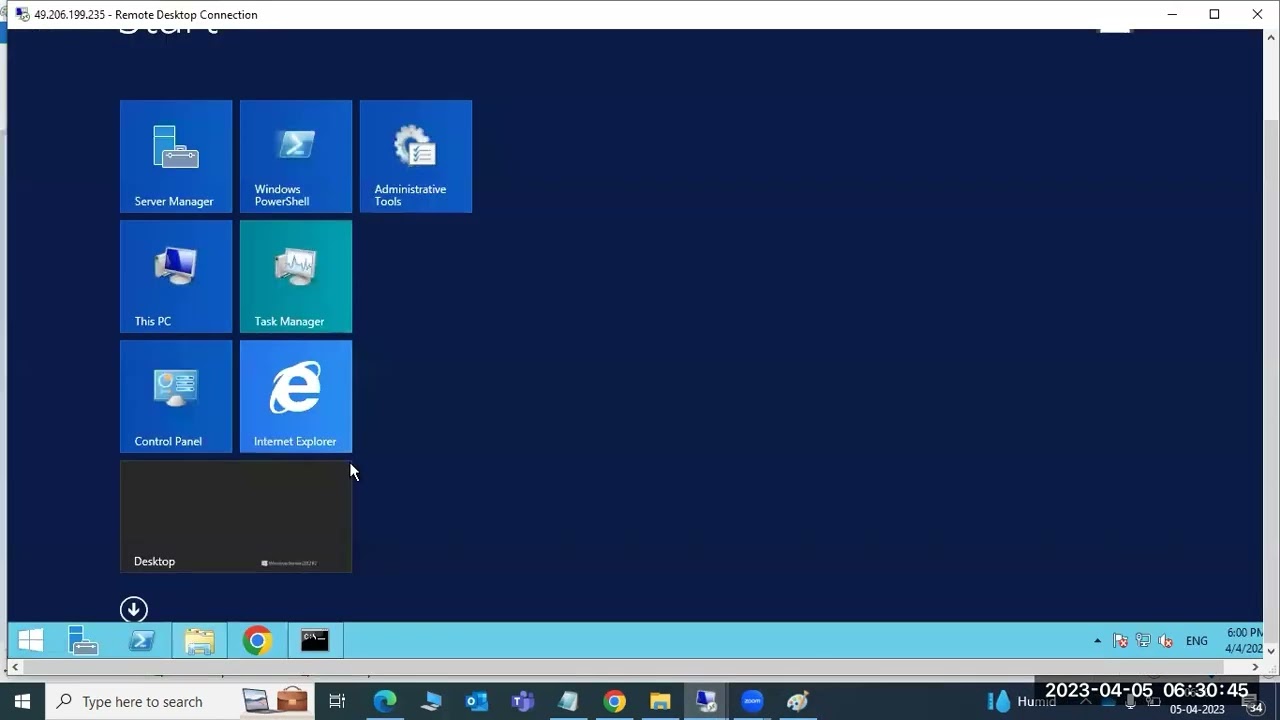Click the 6:00 PM clock in the remote tray
This screenshot has width=1280, height=720.
tap(1244, 641)
